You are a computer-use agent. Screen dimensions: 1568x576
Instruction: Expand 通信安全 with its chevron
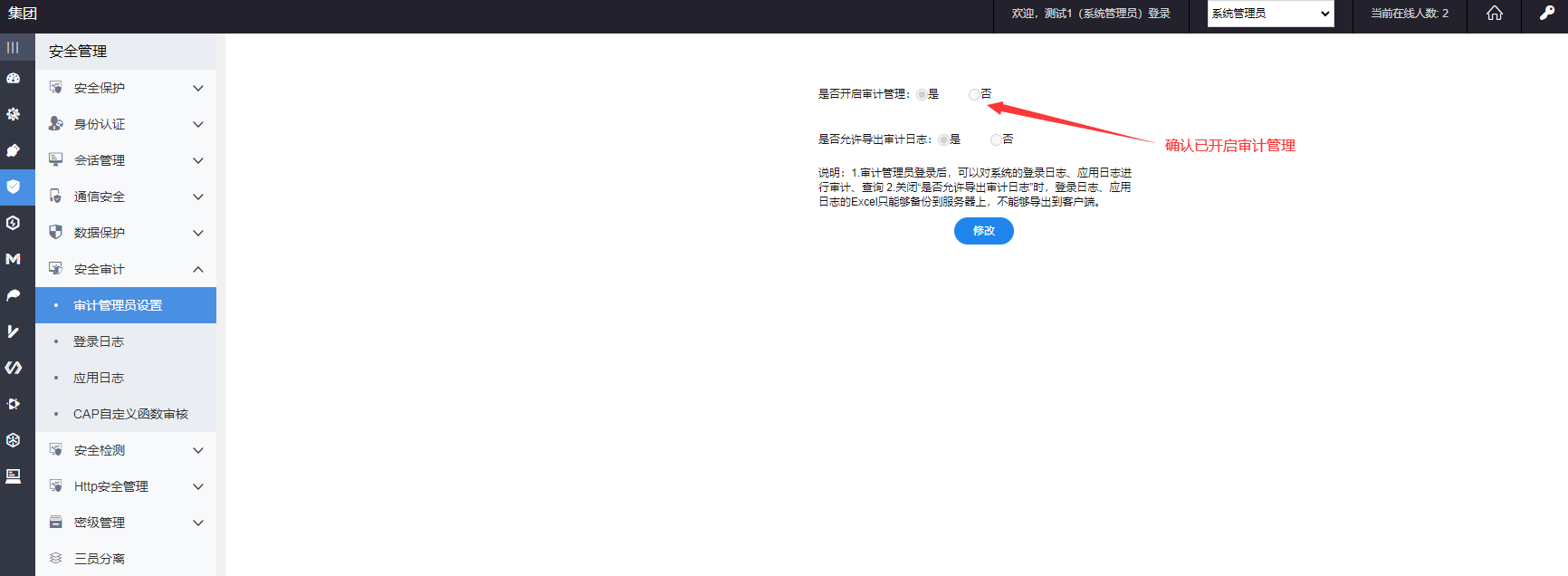(x=198, y=197)
